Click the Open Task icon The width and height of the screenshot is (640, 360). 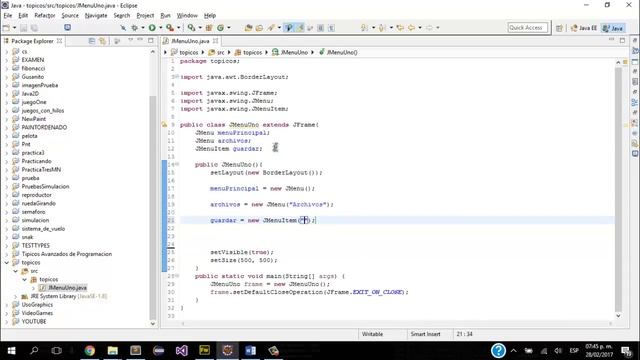tap(259, 28)
